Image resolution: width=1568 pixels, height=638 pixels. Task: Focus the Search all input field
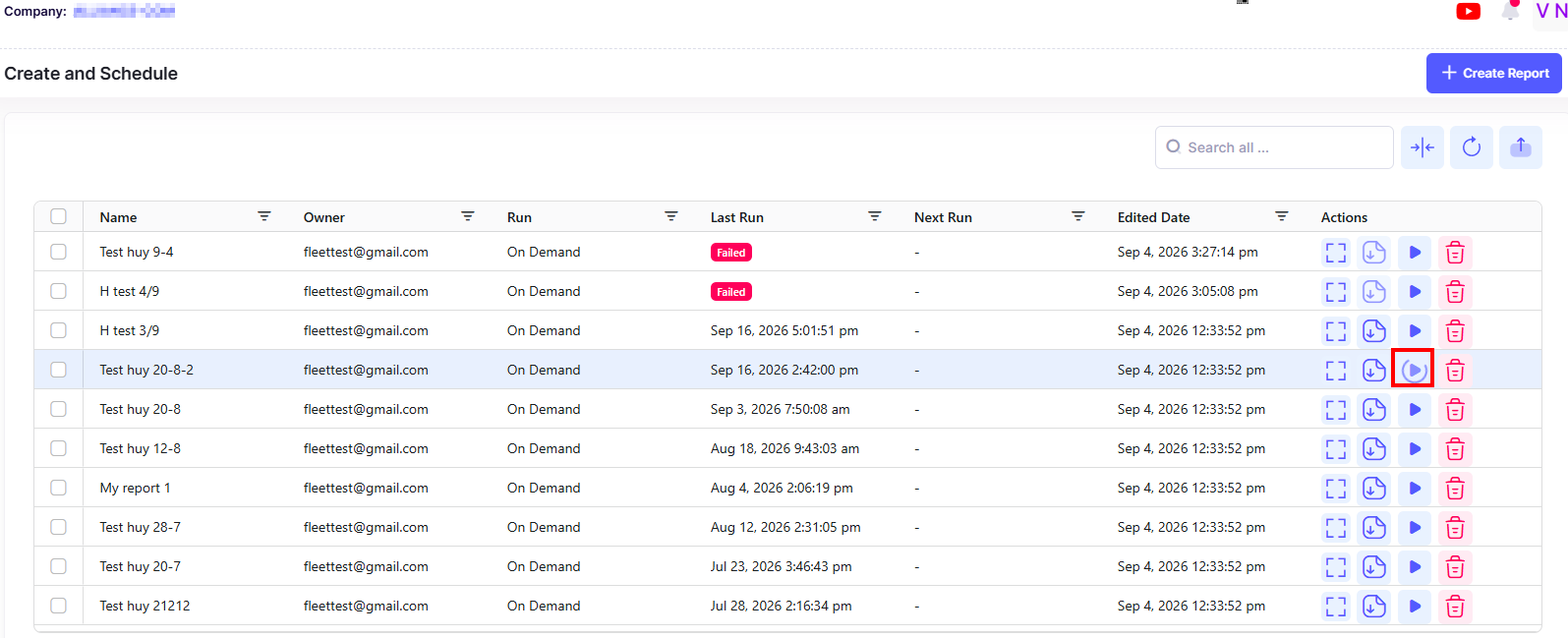tap(1274, 147)
